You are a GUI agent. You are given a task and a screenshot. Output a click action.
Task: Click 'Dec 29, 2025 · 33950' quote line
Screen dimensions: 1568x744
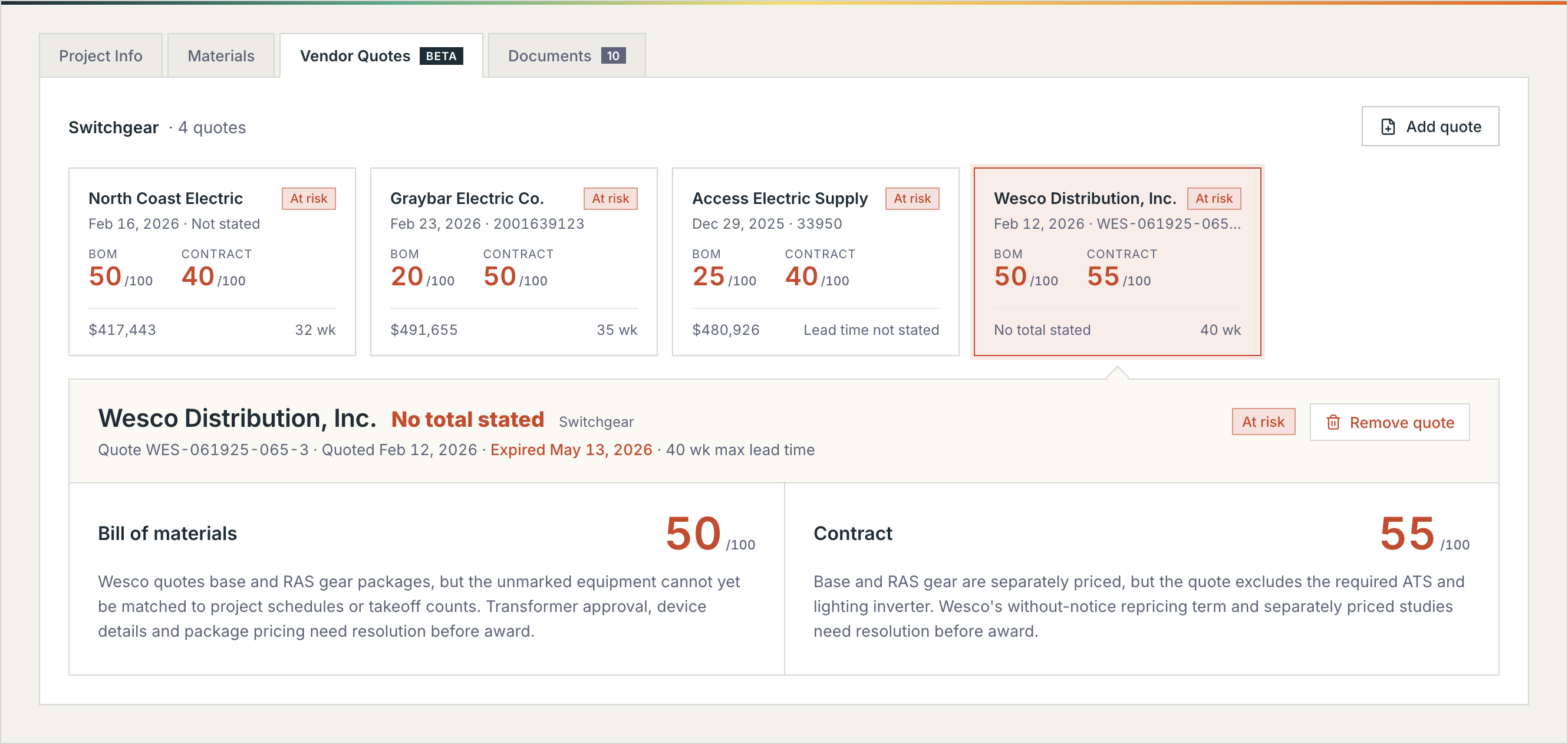pos(767,224)
